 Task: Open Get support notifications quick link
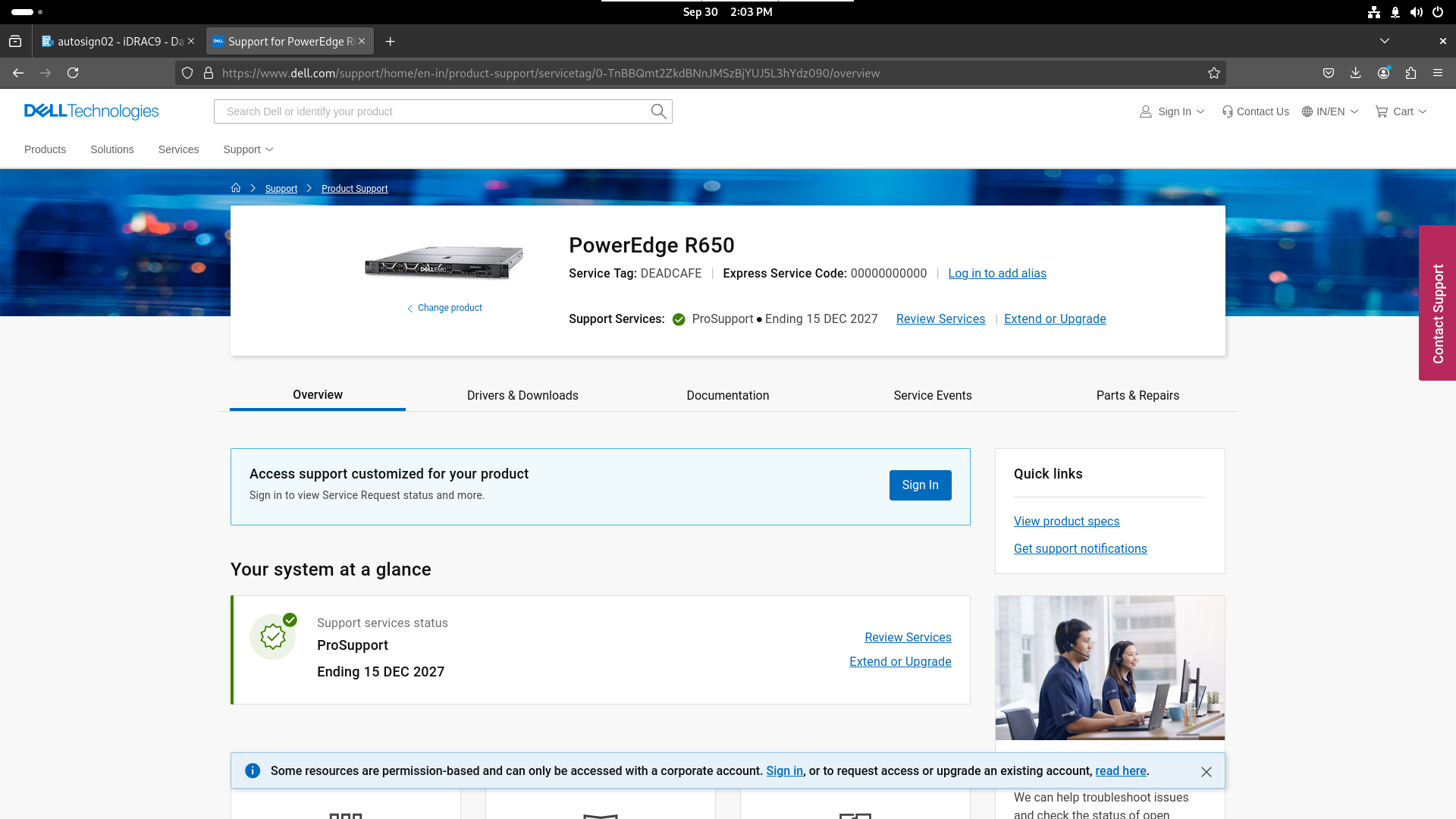click(1080, 548)
